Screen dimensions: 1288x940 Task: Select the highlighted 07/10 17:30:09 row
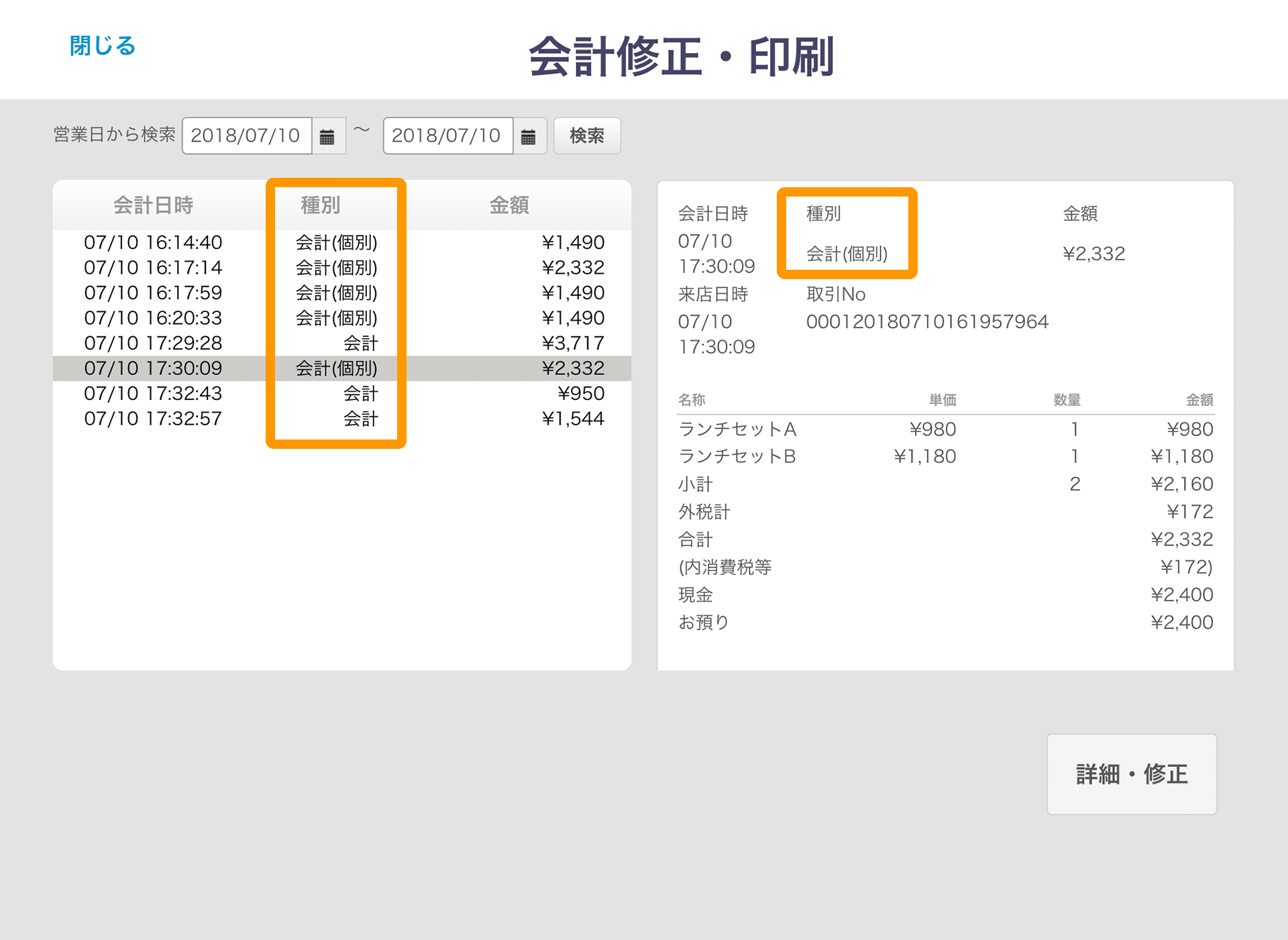pos(342,368)
